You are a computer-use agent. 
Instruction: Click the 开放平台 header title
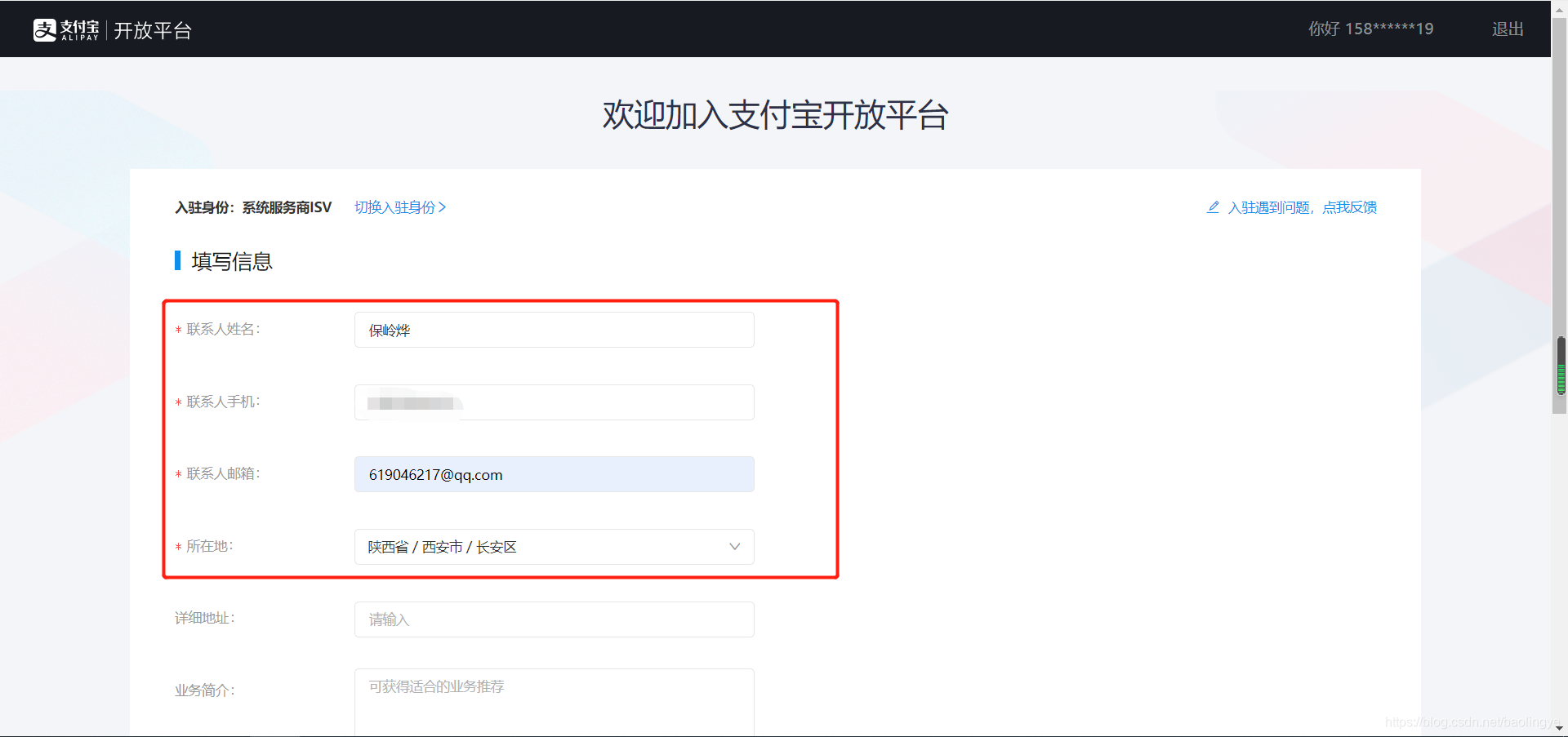[x=152, y=30]
